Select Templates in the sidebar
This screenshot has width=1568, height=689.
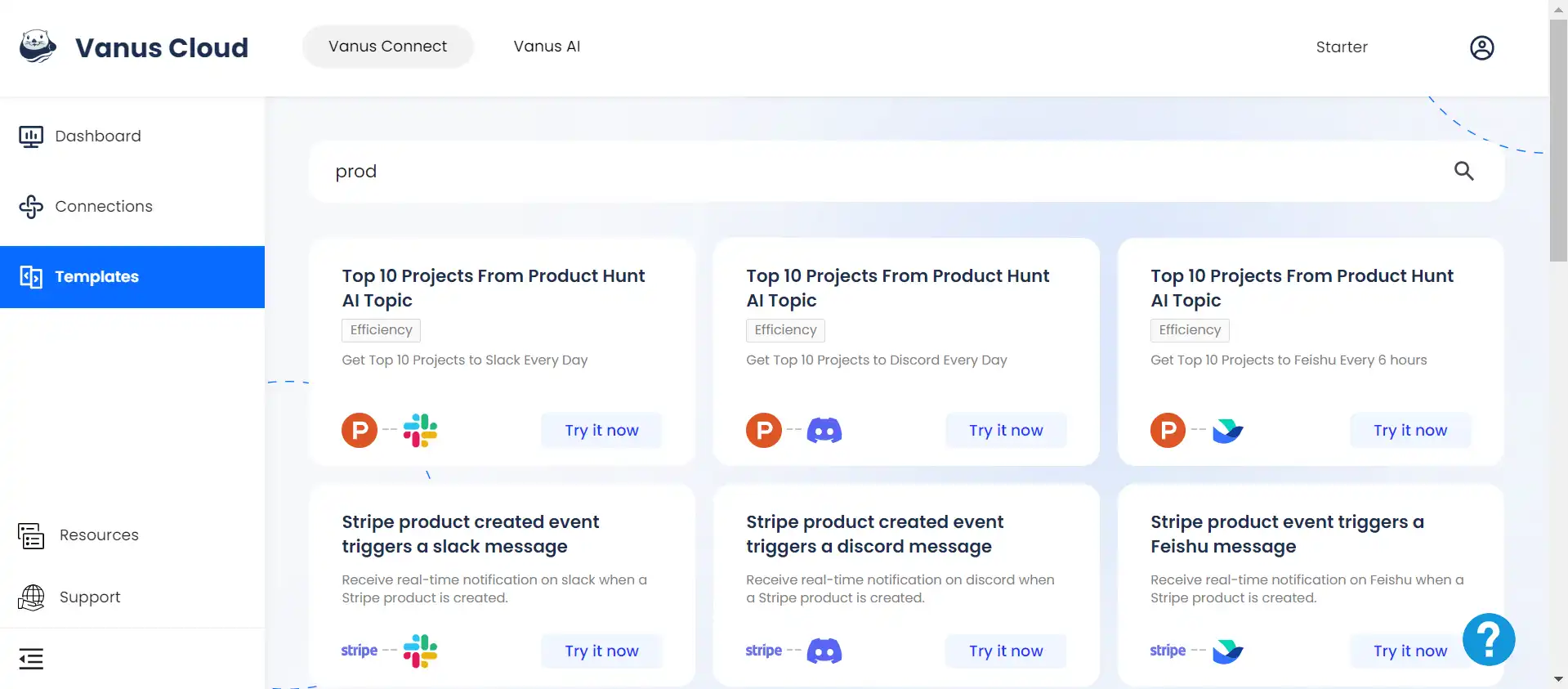[x=132, y=277]
